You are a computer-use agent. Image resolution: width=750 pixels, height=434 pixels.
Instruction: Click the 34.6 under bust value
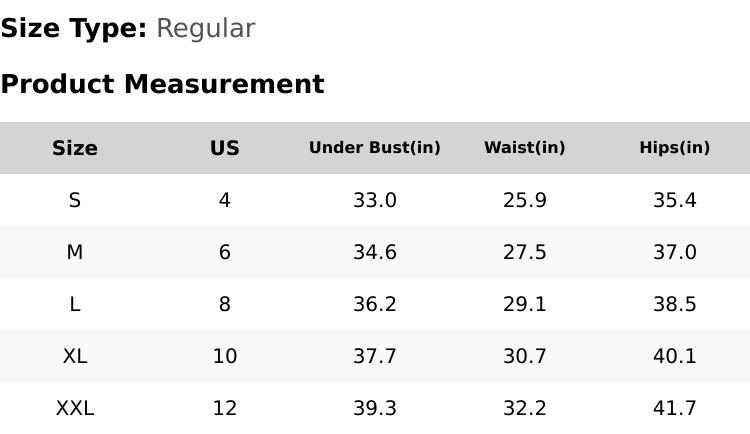click(x=375, y=253)
